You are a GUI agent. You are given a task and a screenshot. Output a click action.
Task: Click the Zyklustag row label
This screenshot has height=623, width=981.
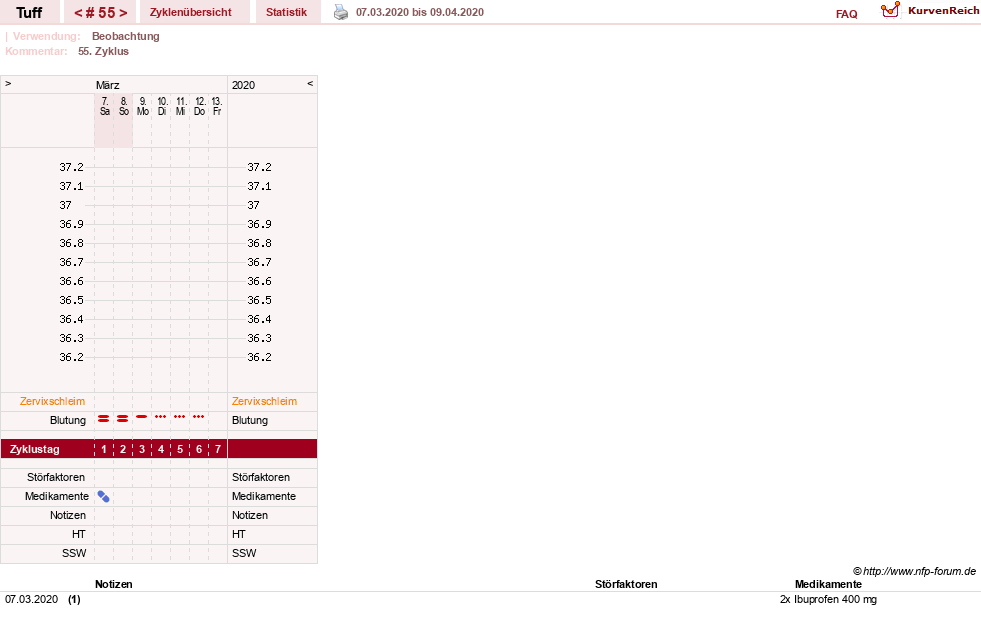[34, 449]
